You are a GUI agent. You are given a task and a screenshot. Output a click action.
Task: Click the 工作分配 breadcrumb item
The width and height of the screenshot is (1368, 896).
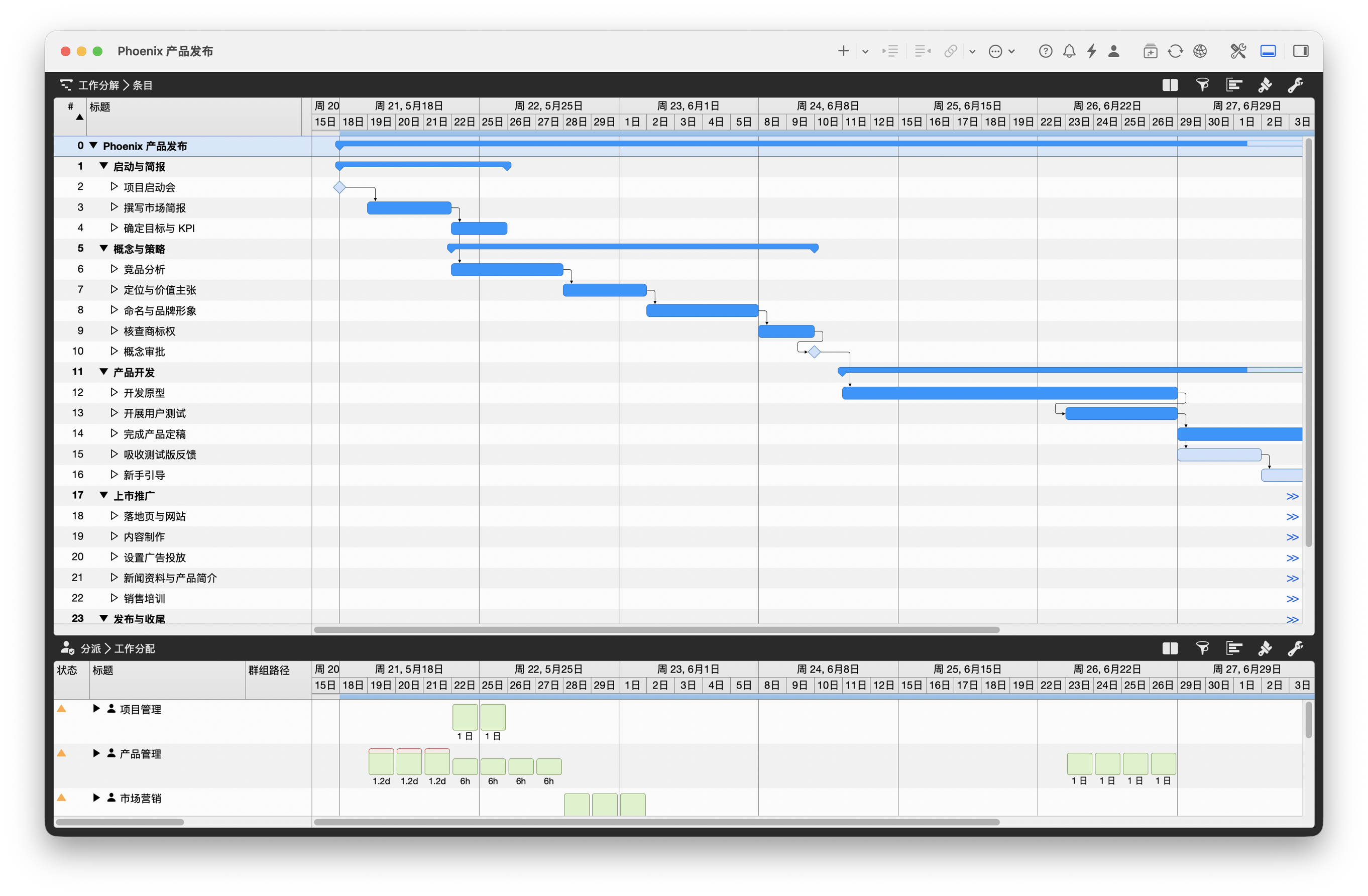coord(135,648)
